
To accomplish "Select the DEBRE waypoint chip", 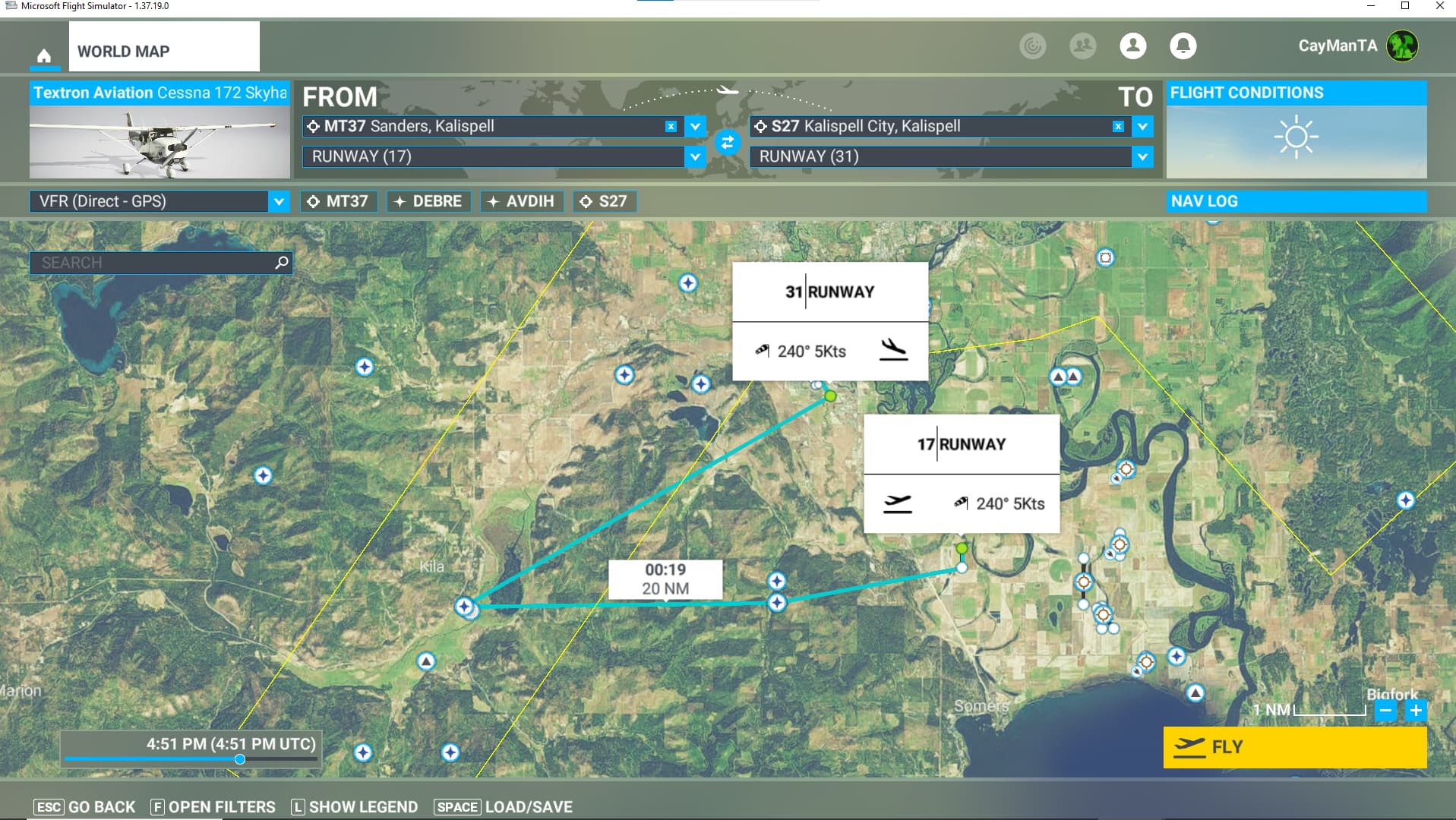I will coord(429,201).
